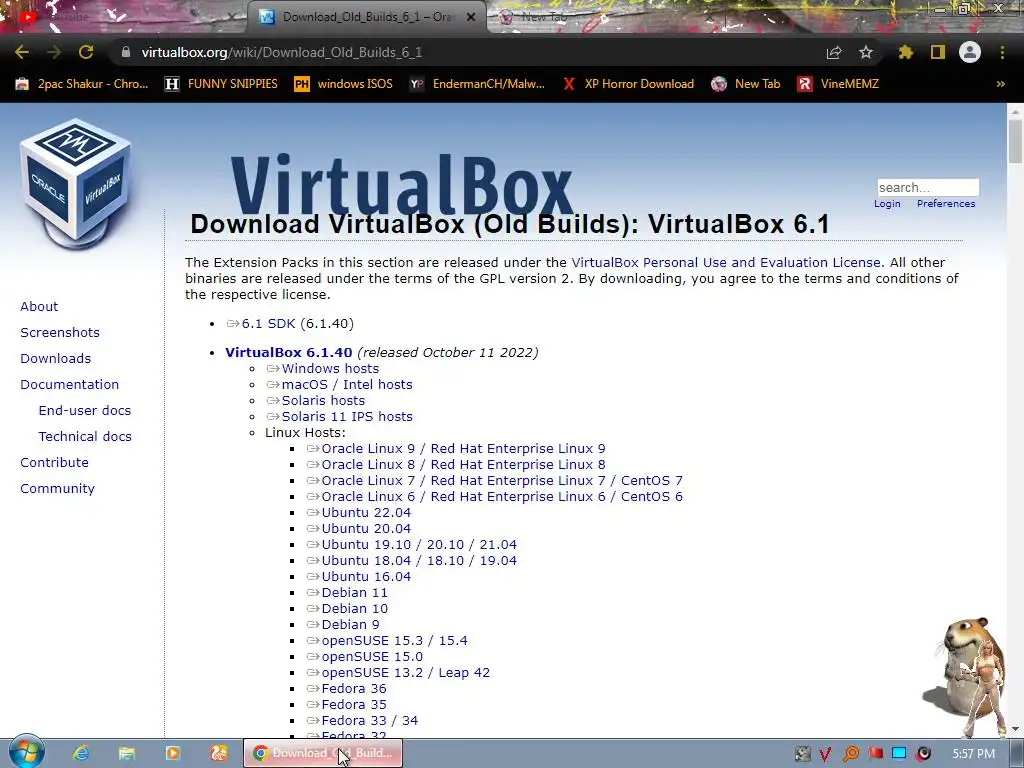Download the Ubuntu 22.04 package

click(366, 513)
